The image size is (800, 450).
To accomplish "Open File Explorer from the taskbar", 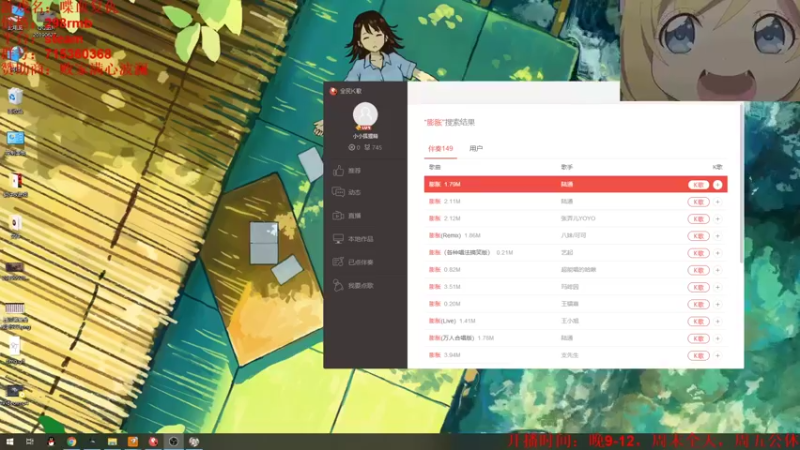I will point(112,441).
